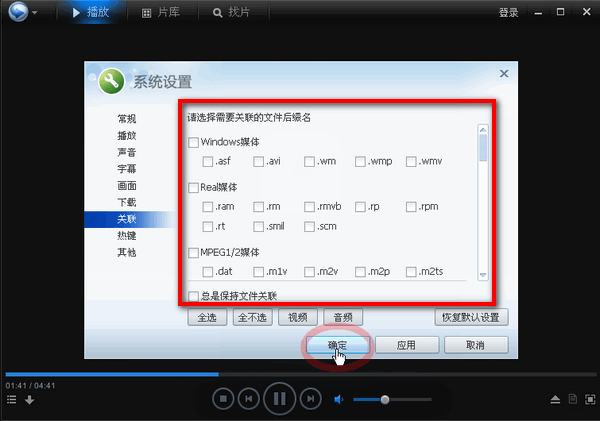
Task: Select 声音 settings category
Action: (x=127, y=152)
